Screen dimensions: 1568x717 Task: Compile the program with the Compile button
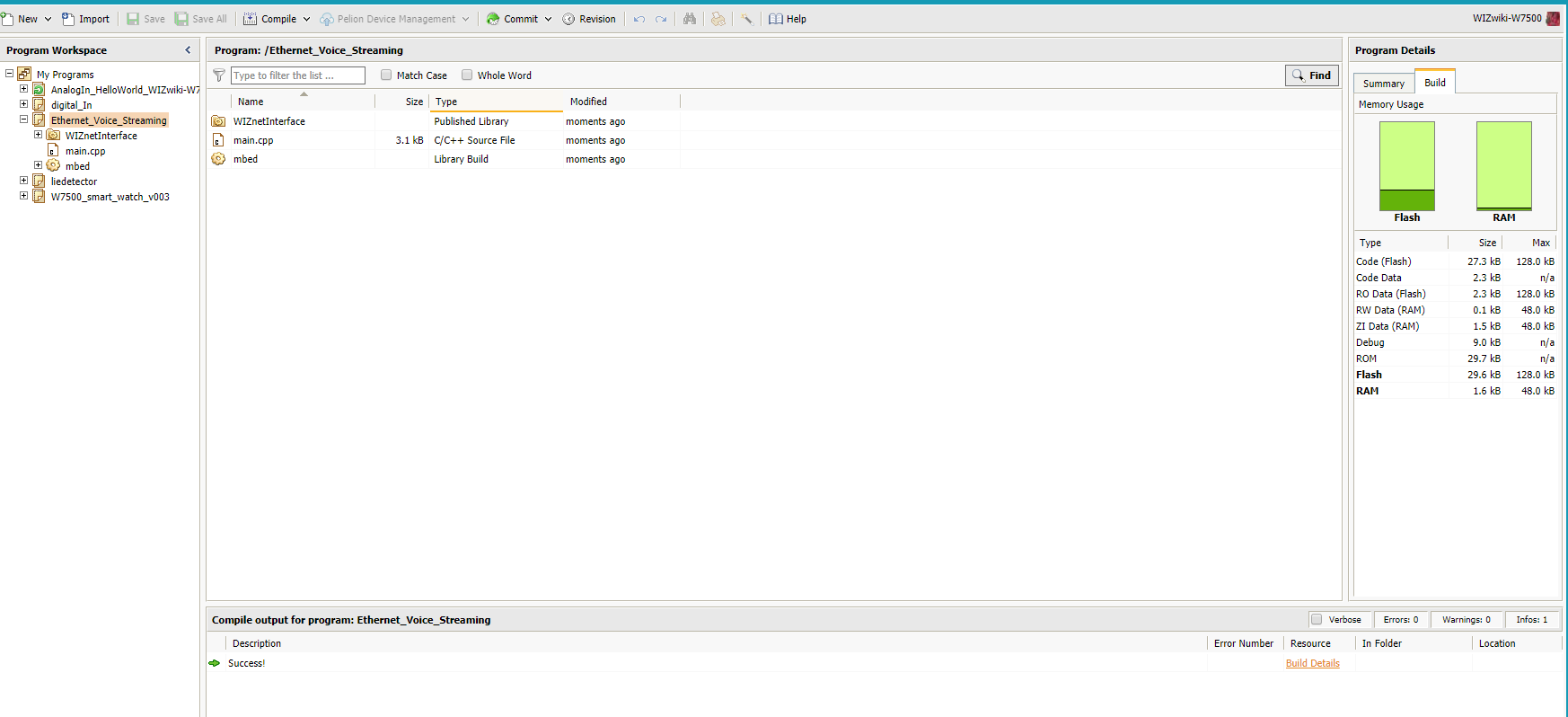point(269,19)
